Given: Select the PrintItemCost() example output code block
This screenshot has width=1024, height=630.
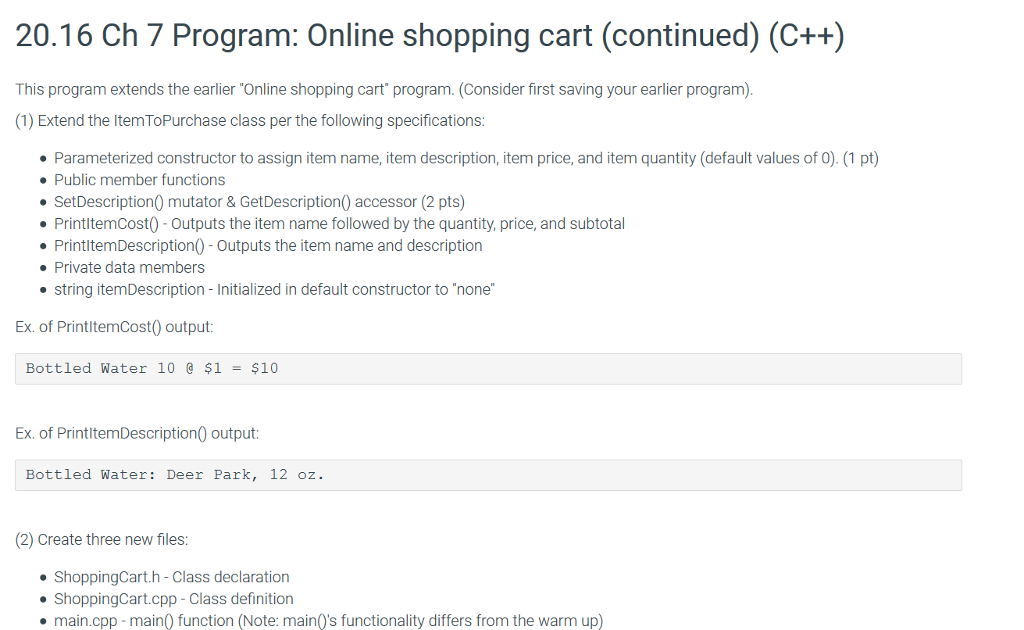Looking at the screenshot, I should 488,369.
